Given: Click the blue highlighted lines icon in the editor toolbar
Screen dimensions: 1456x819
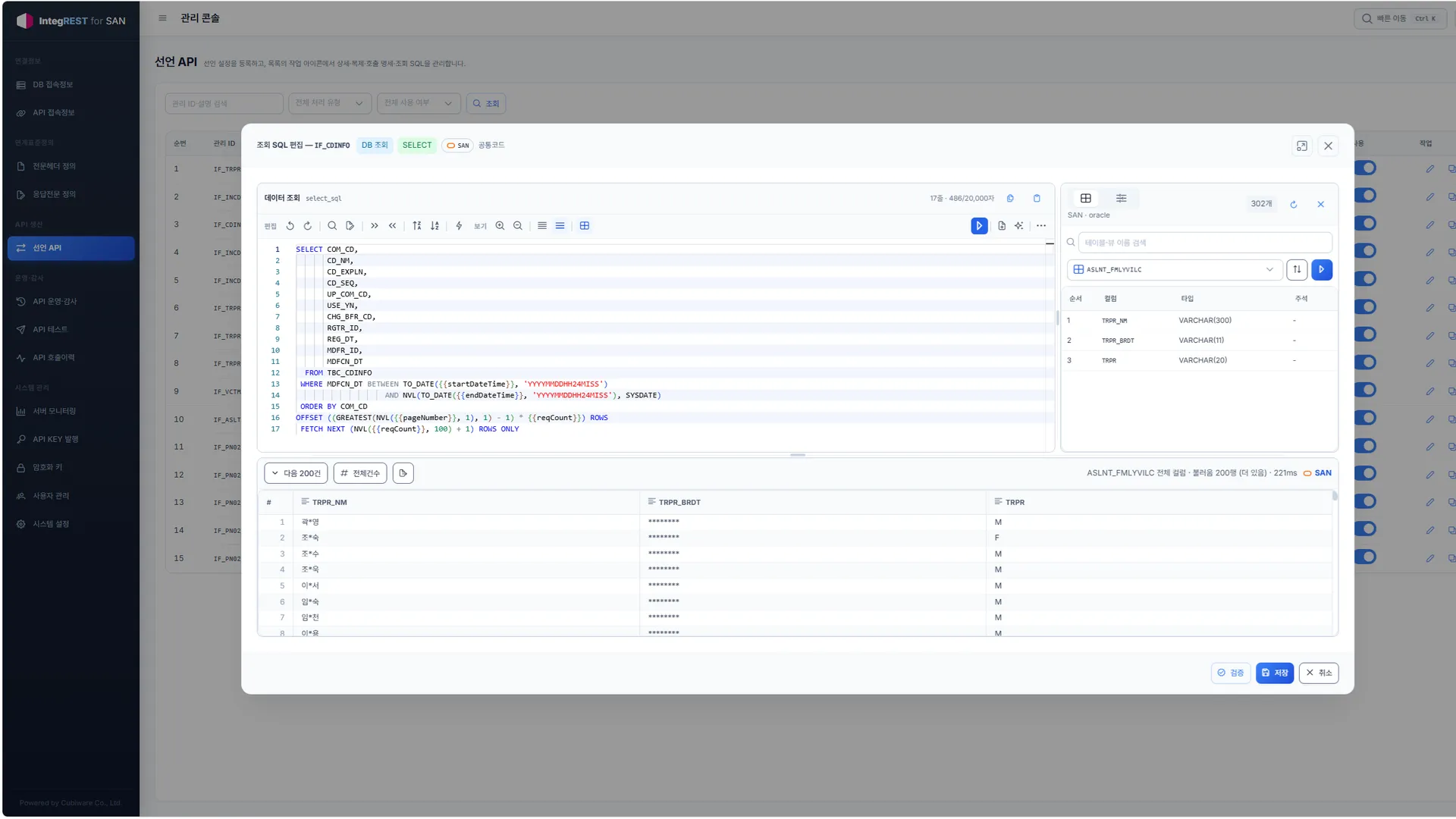Looking at the screenshot, I should 560,226.
